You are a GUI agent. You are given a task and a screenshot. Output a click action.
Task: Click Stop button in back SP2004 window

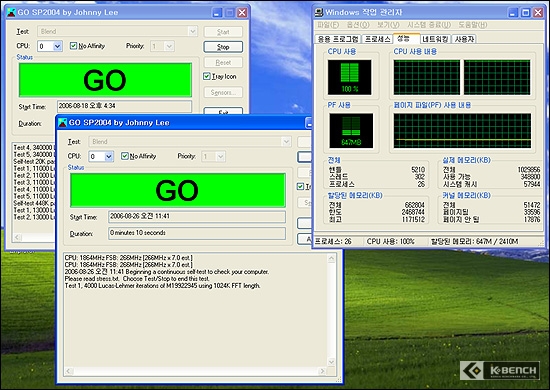tap(223, 47)
